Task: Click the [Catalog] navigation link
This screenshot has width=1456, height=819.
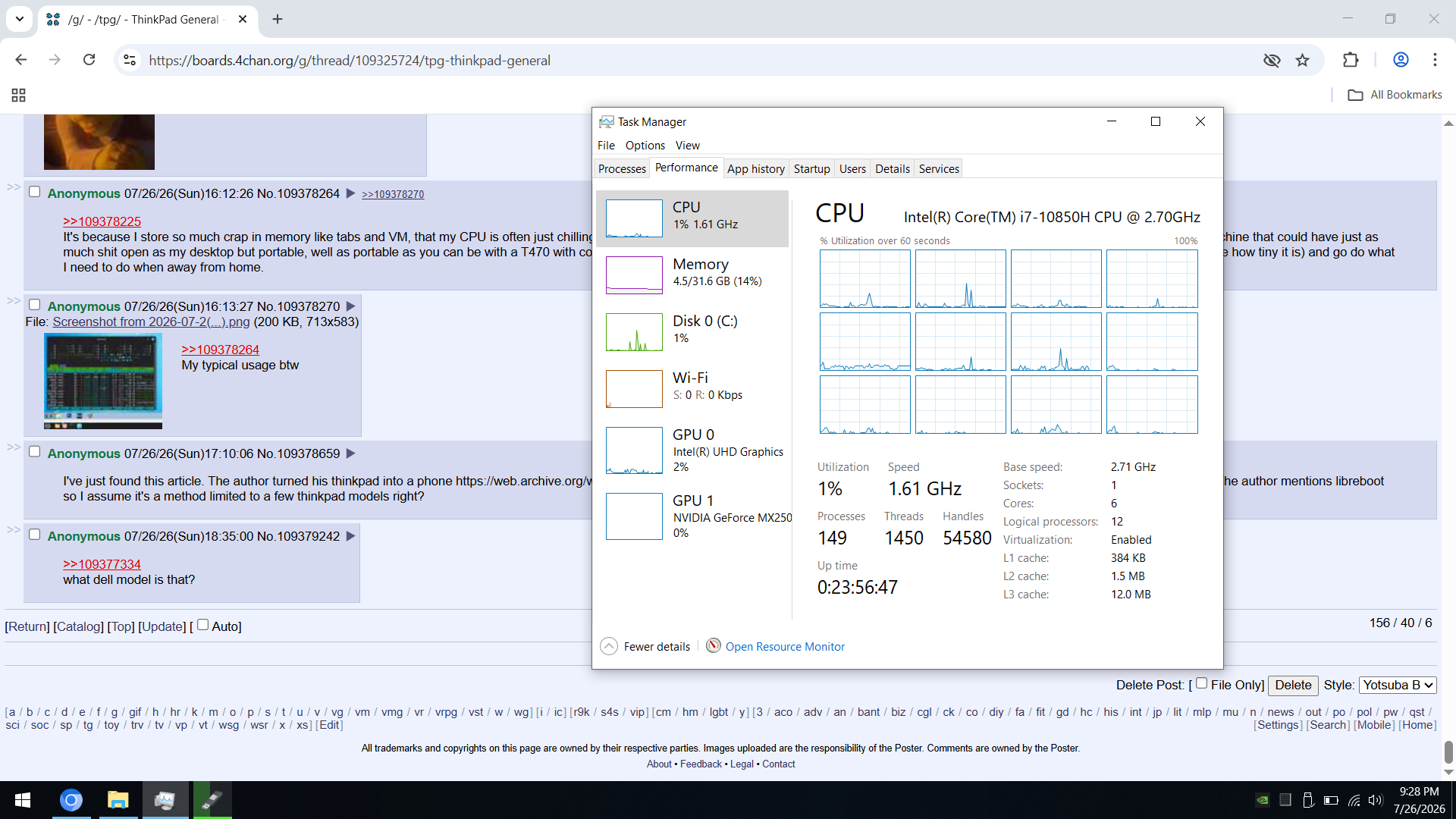Action: 78,626
